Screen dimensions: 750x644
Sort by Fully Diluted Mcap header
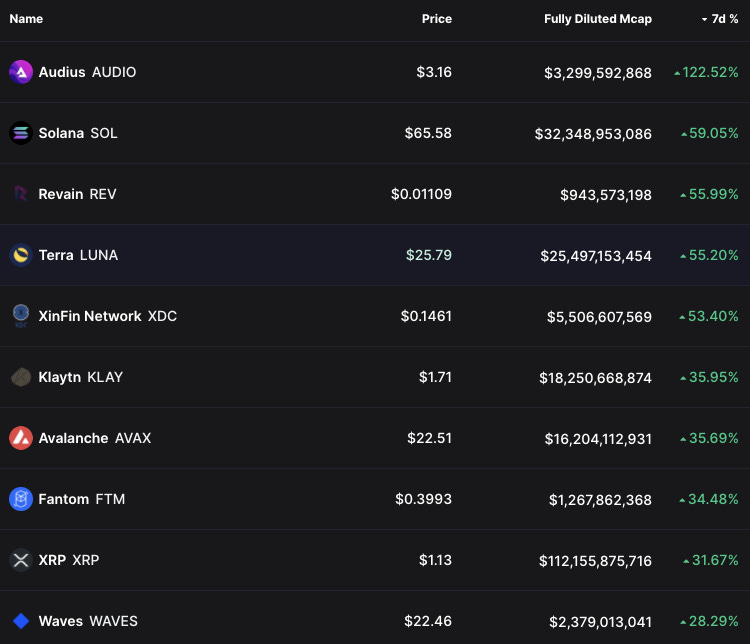pos(598,19)
